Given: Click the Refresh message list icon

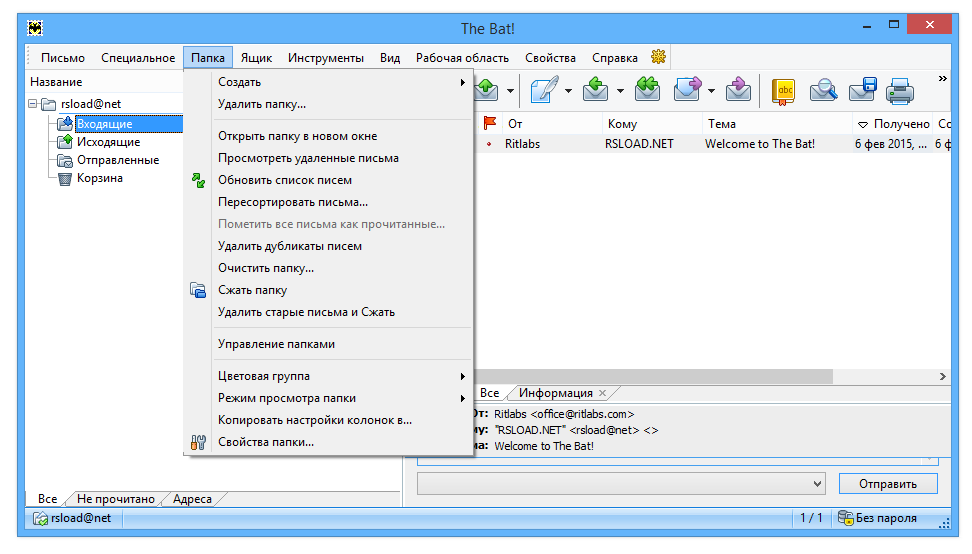Looking at the screenshot, I should (198, 180).
